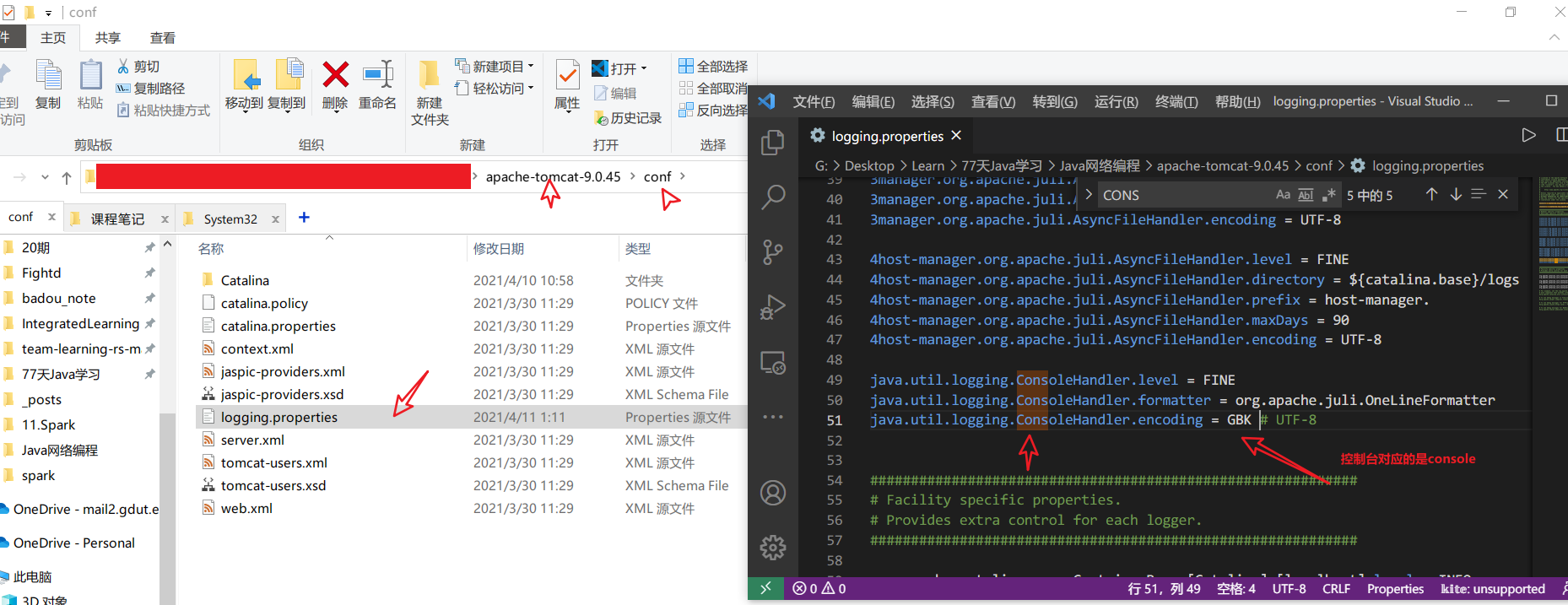
Task: Switch to 课程笔记 folder tab
Action: (117, 219)
